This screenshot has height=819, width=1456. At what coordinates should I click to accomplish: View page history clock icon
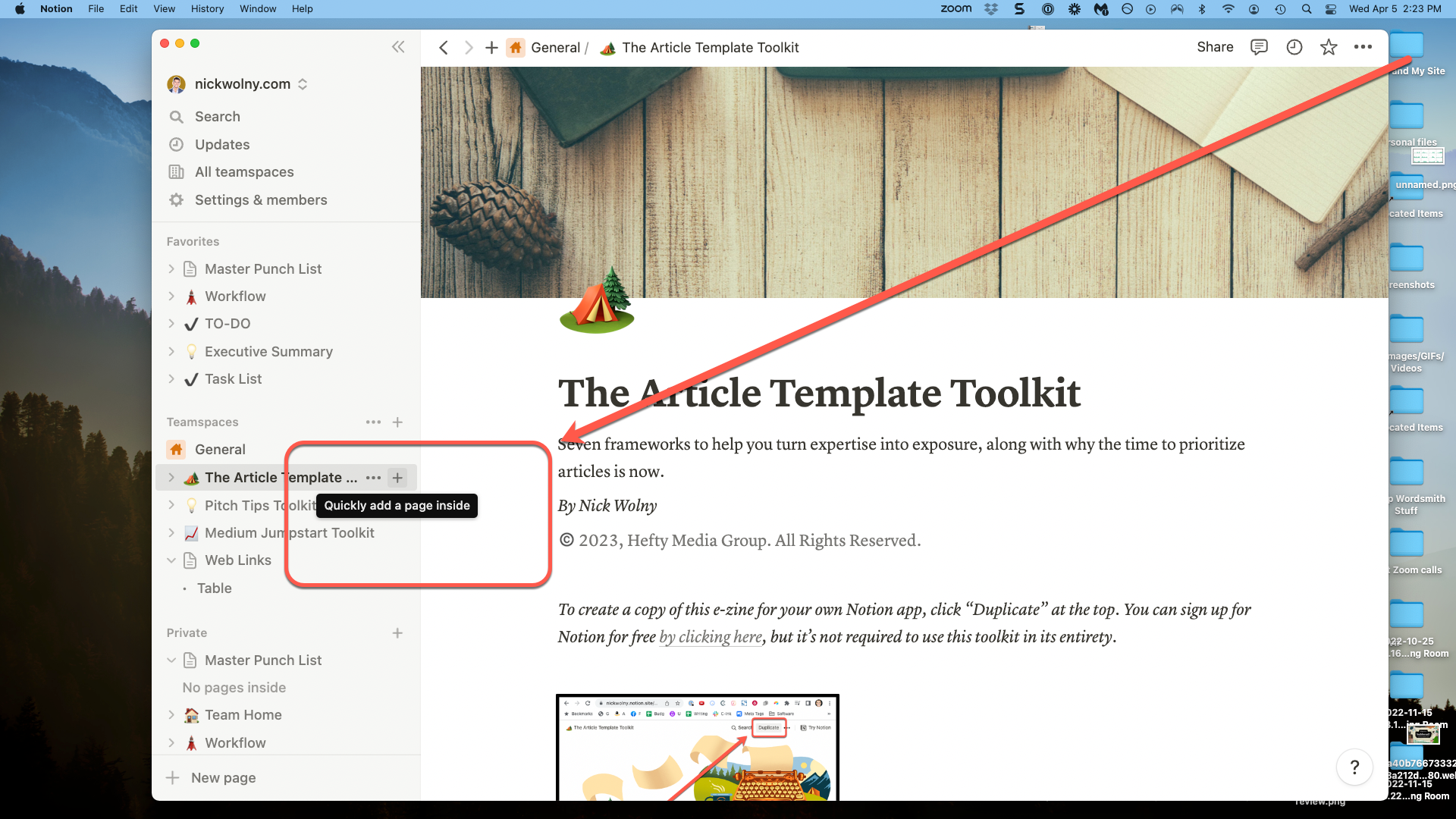point(1294,47)
